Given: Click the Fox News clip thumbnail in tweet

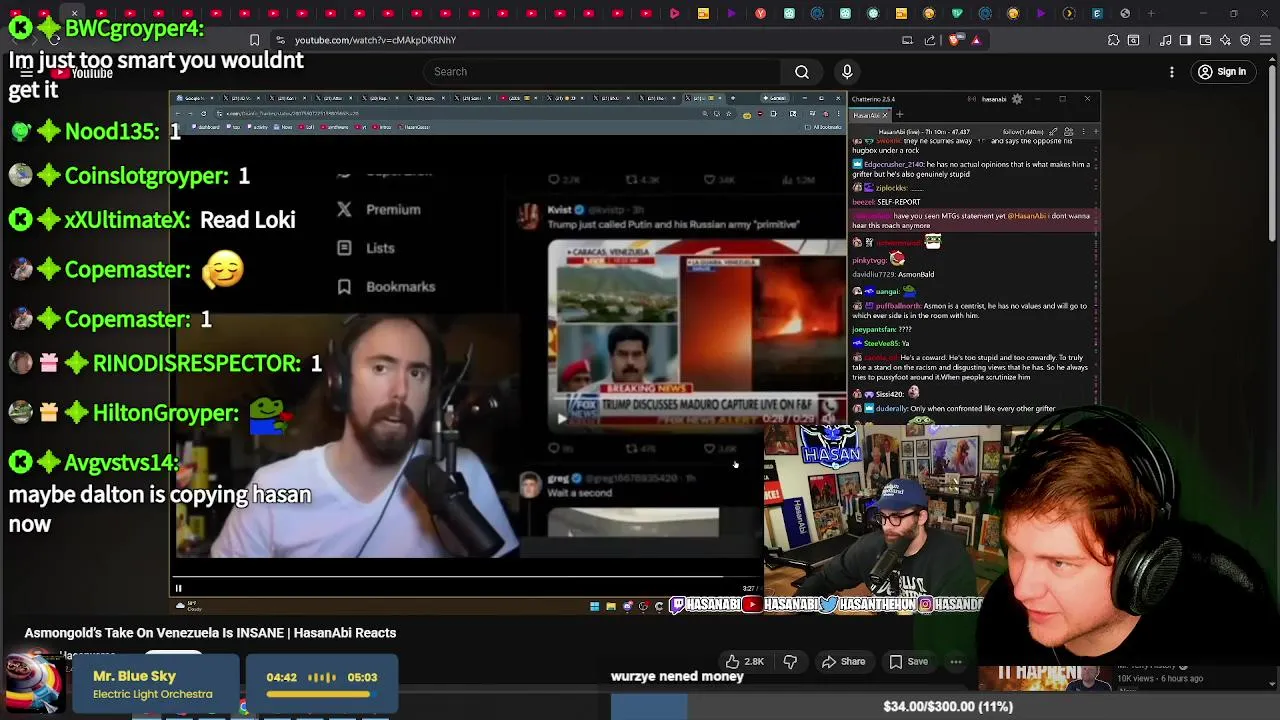Looking at the screenshot, I should tap(696, 334).
